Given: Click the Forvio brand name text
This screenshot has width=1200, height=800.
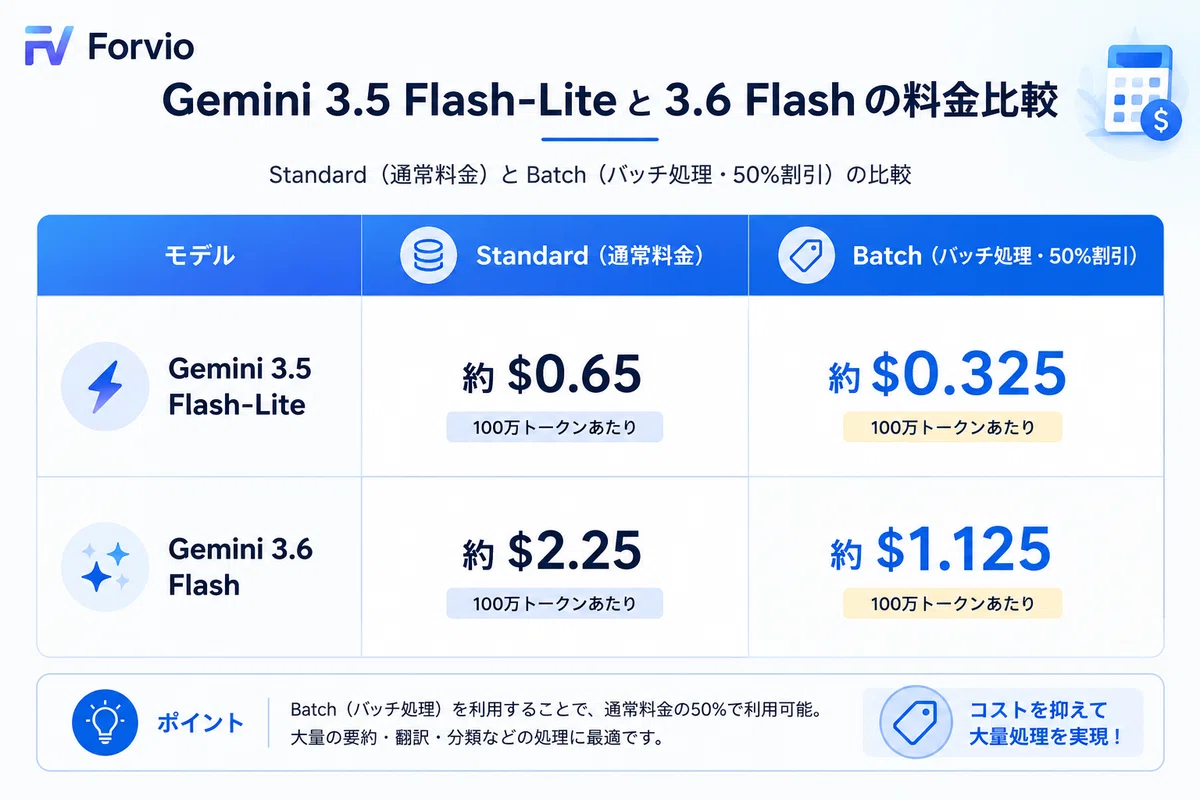Looking at the screenshot, I should 141,46.
